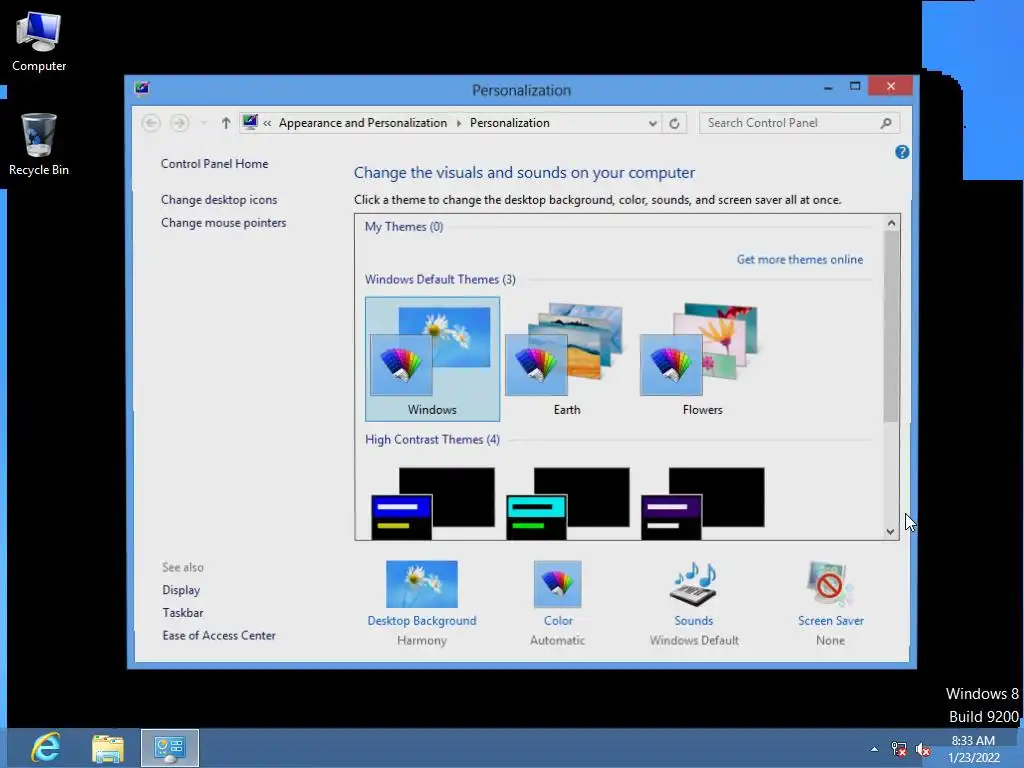1024x768 pixels.
Task: Click the Screen Saver text link
Action: point(831,621)
